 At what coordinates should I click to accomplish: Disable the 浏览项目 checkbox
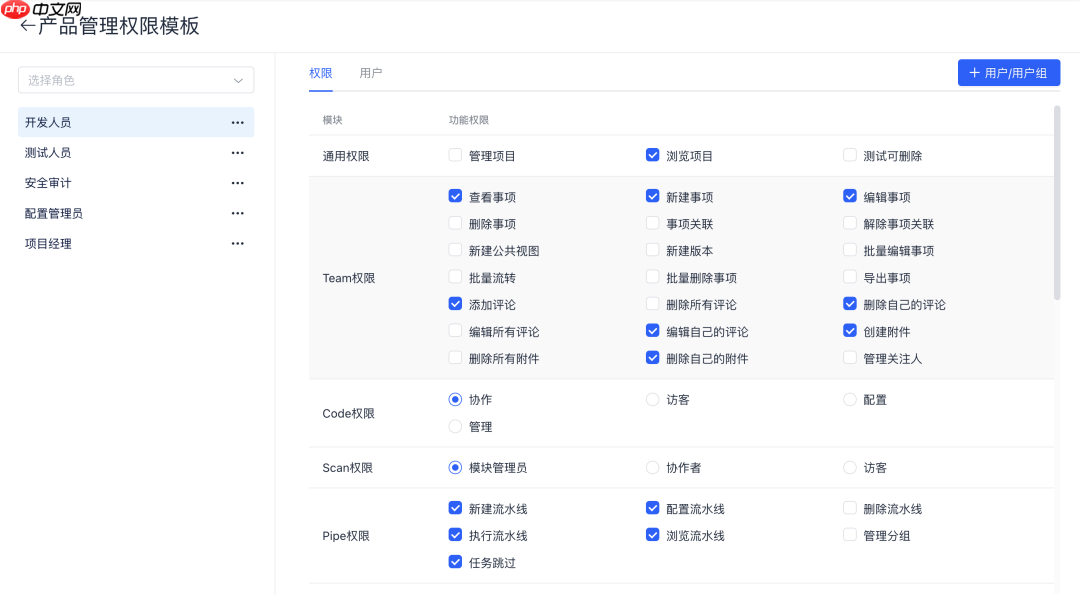[x=654, y=155]
